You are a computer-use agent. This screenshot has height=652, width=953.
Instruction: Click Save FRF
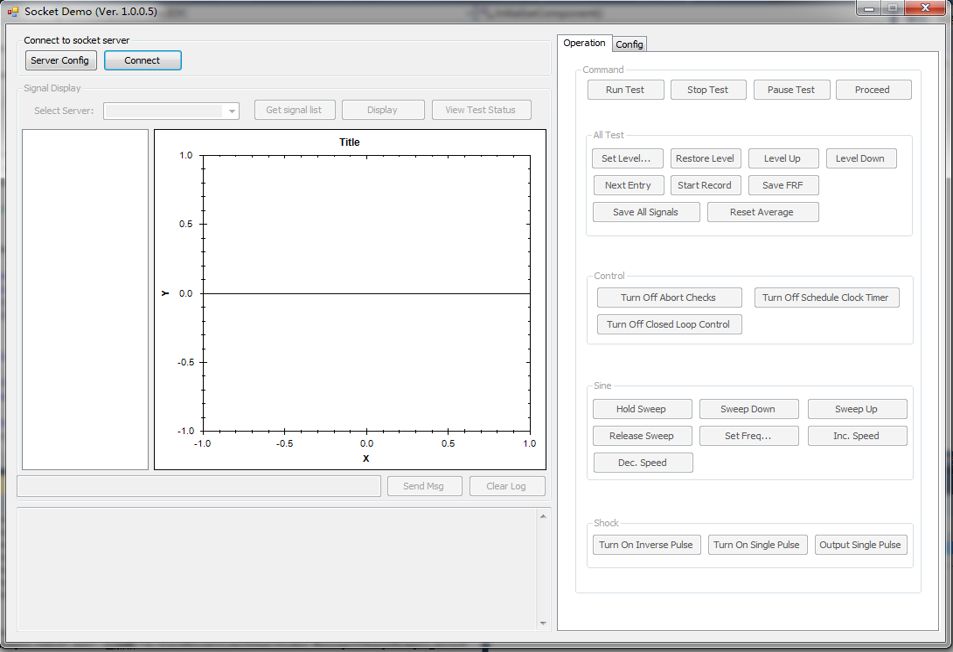click(x=781, y=185)
